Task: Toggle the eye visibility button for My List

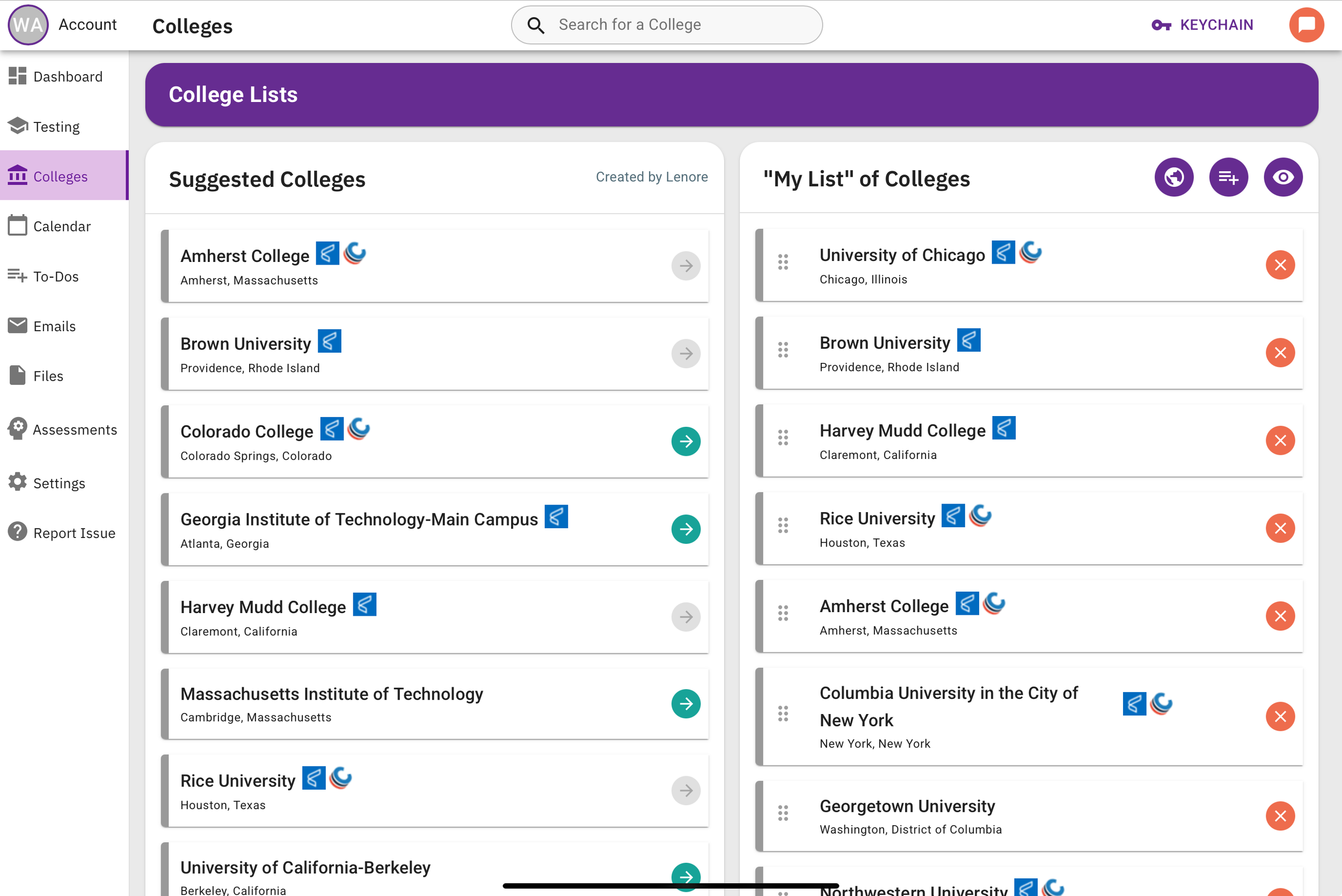Action: click(1282, 177)
